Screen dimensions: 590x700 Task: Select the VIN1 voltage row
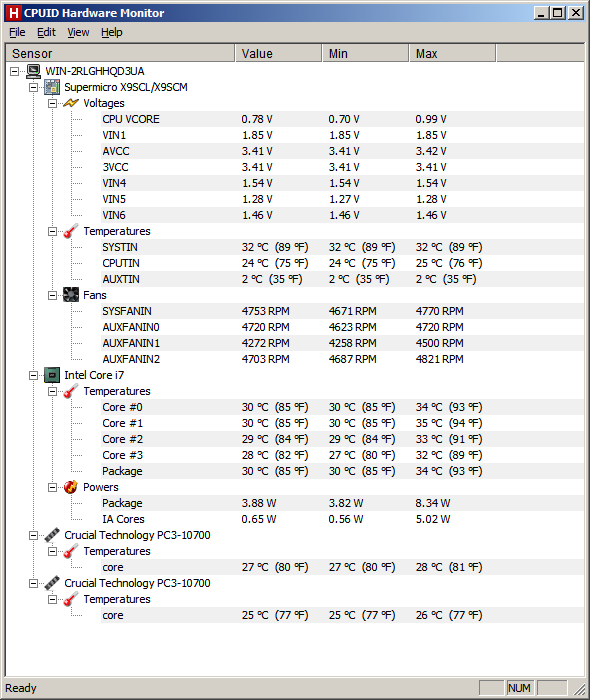[342, 135]
